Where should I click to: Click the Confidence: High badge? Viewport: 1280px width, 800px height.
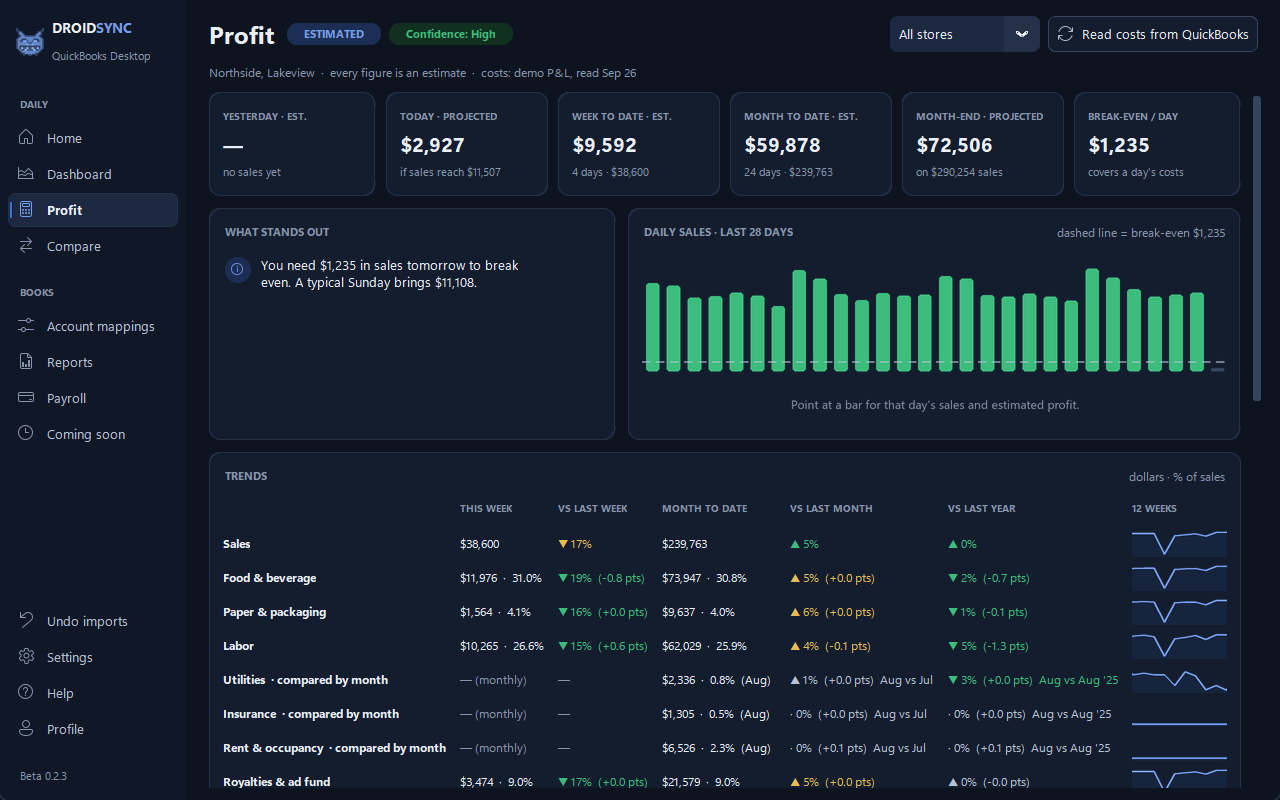451,34
